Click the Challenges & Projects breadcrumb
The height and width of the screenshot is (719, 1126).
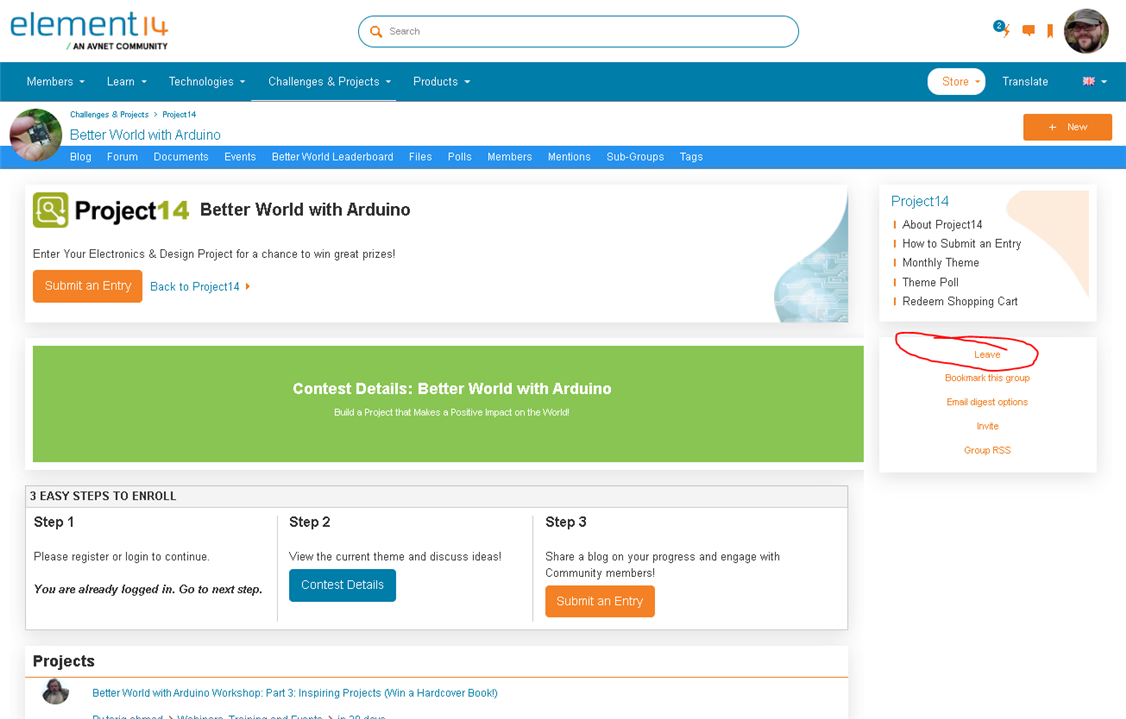click(x=109, y=114)
